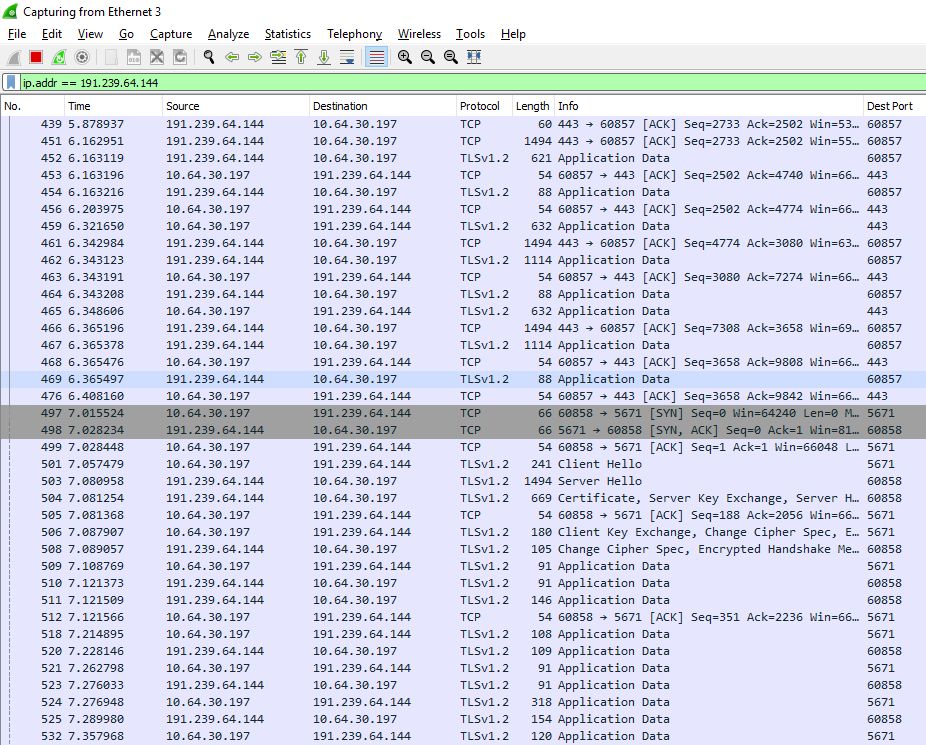
Task: Toggle packet list colorization button
Action: (x=376, y=57)
